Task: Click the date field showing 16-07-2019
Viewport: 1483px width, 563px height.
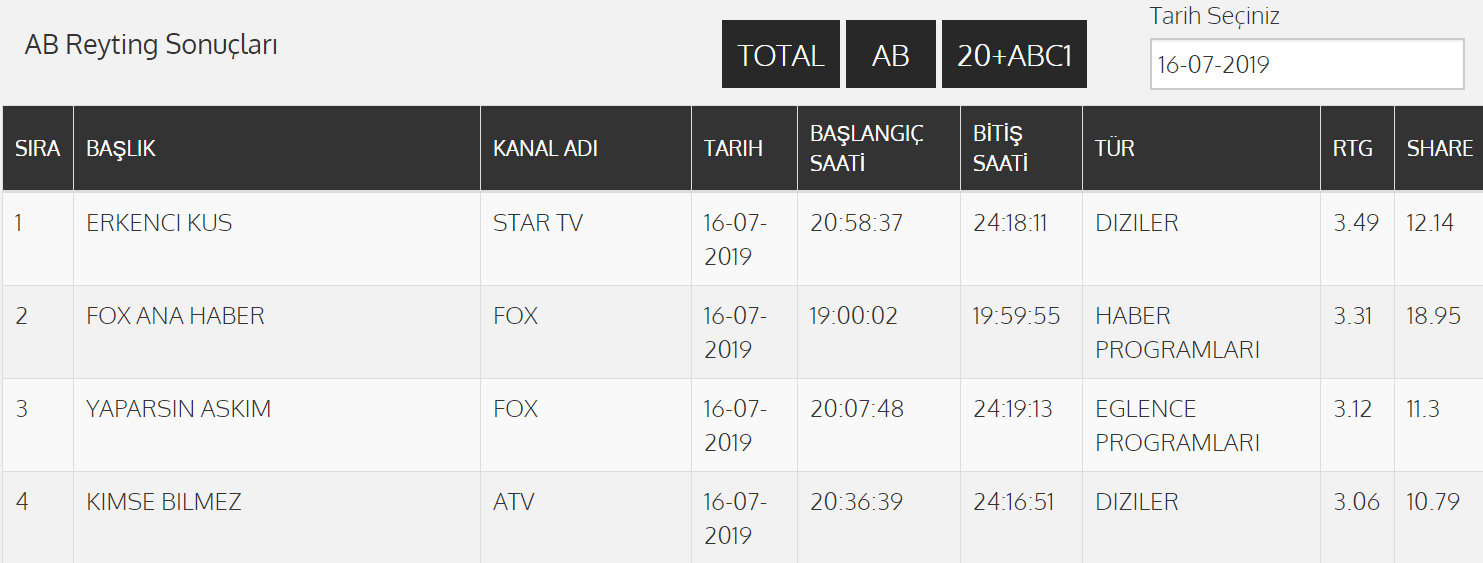Action: click(1307, 65)
